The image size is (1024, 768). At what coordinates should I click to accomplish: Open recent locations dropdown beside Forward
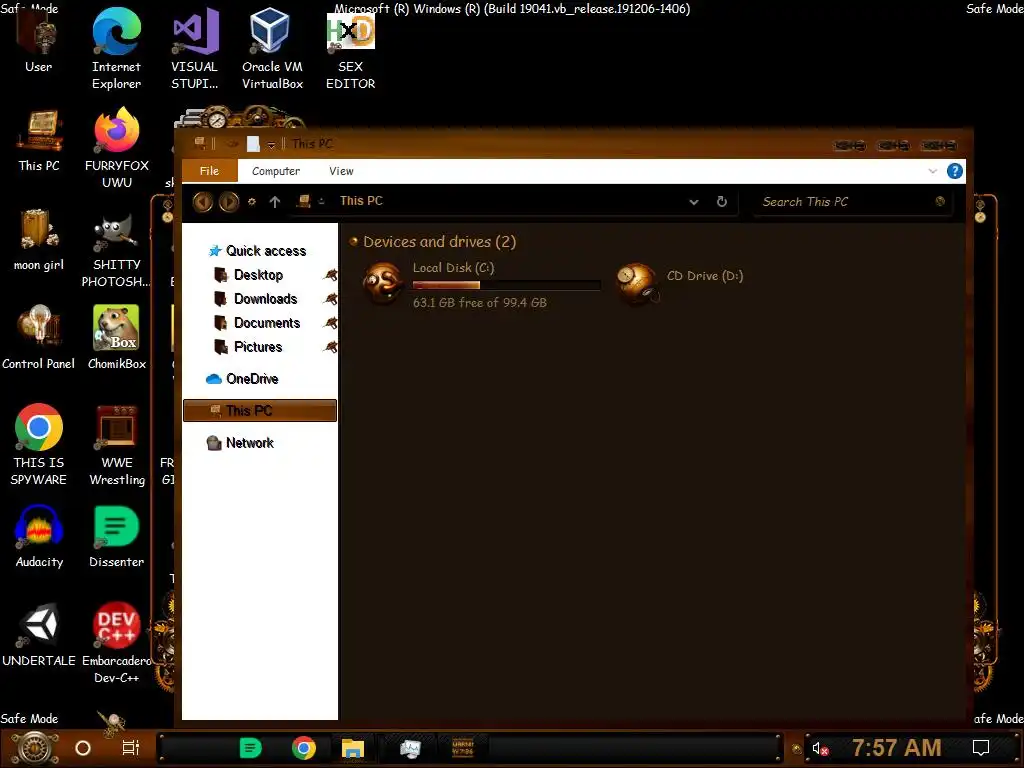coord(252,202)
